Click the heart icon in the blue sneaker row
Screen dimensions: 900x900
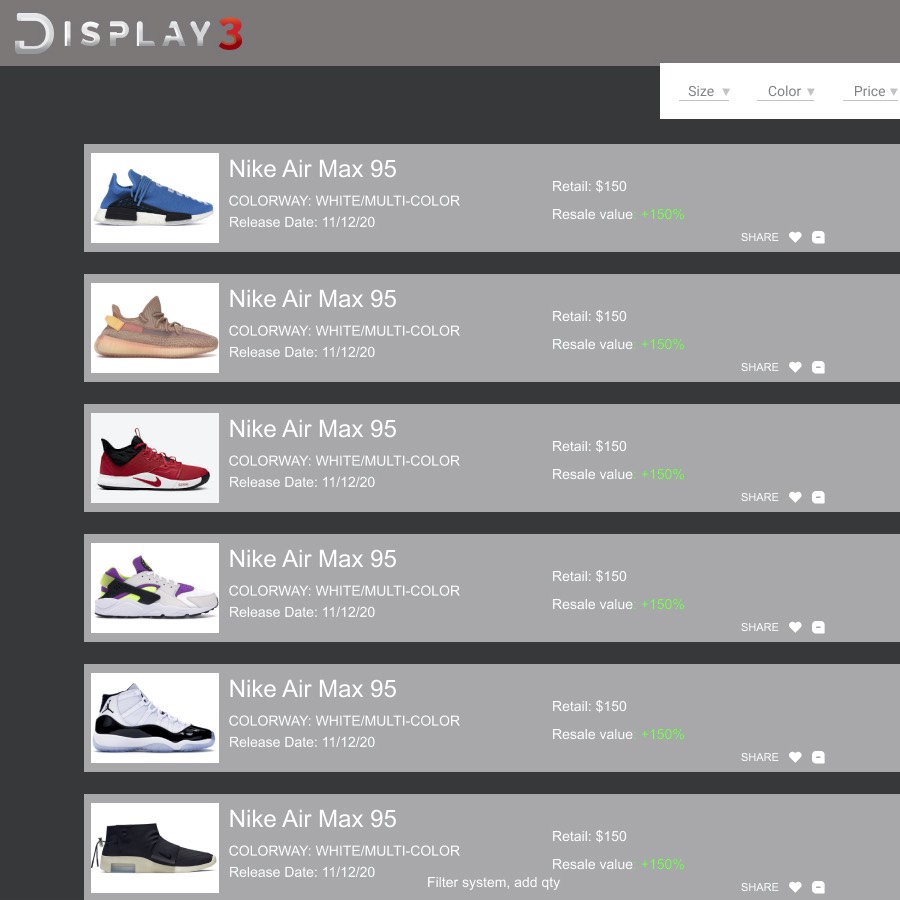795,237
